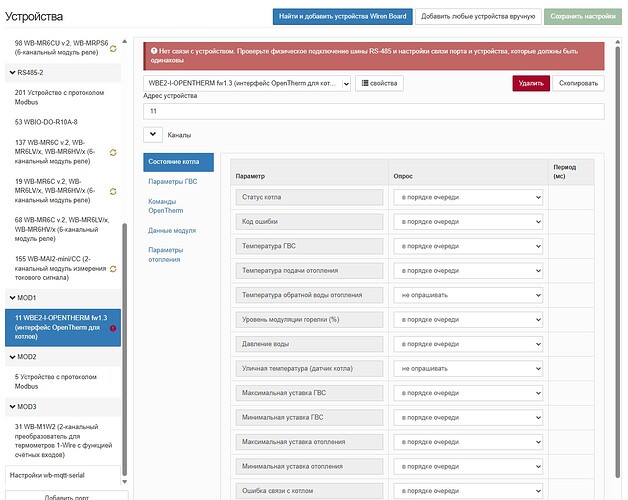
Task: Open polling dropdown for Уровень модуляции горелки
Action: pos(468,319)
